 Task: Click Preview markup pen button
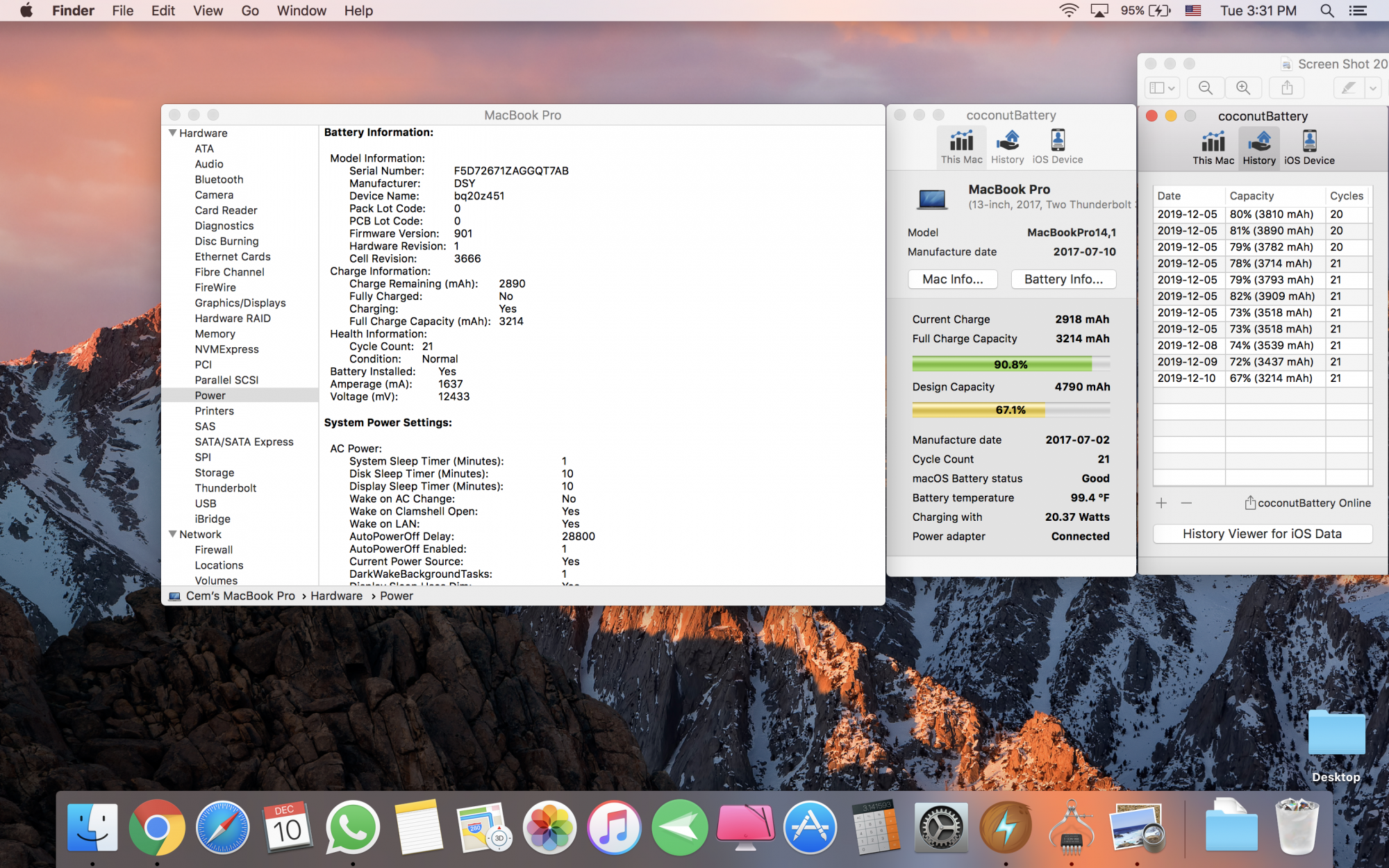(x=1348, y=87)
